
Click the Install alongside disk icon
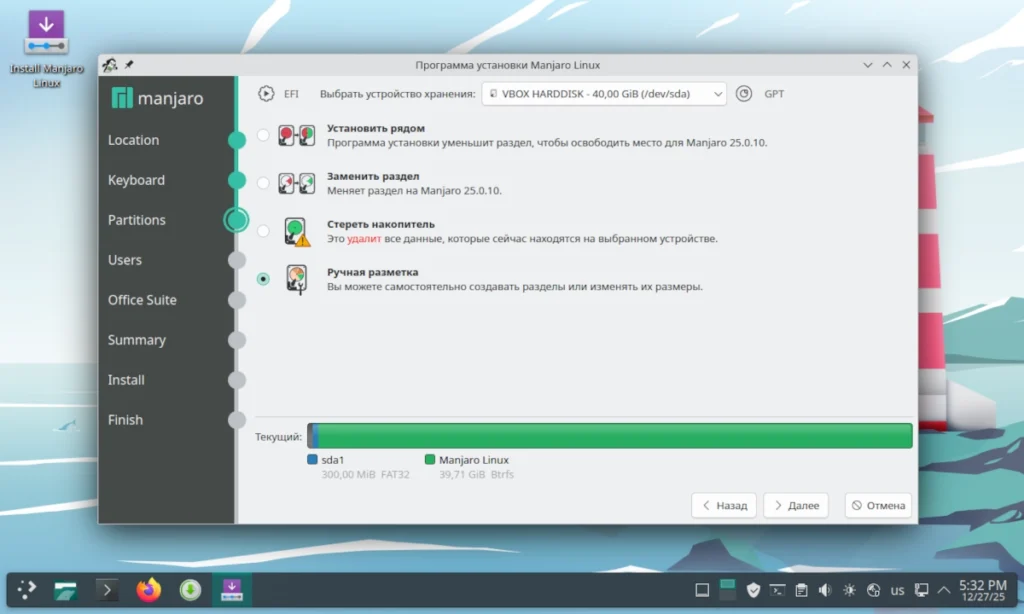(x=296, y=135)
